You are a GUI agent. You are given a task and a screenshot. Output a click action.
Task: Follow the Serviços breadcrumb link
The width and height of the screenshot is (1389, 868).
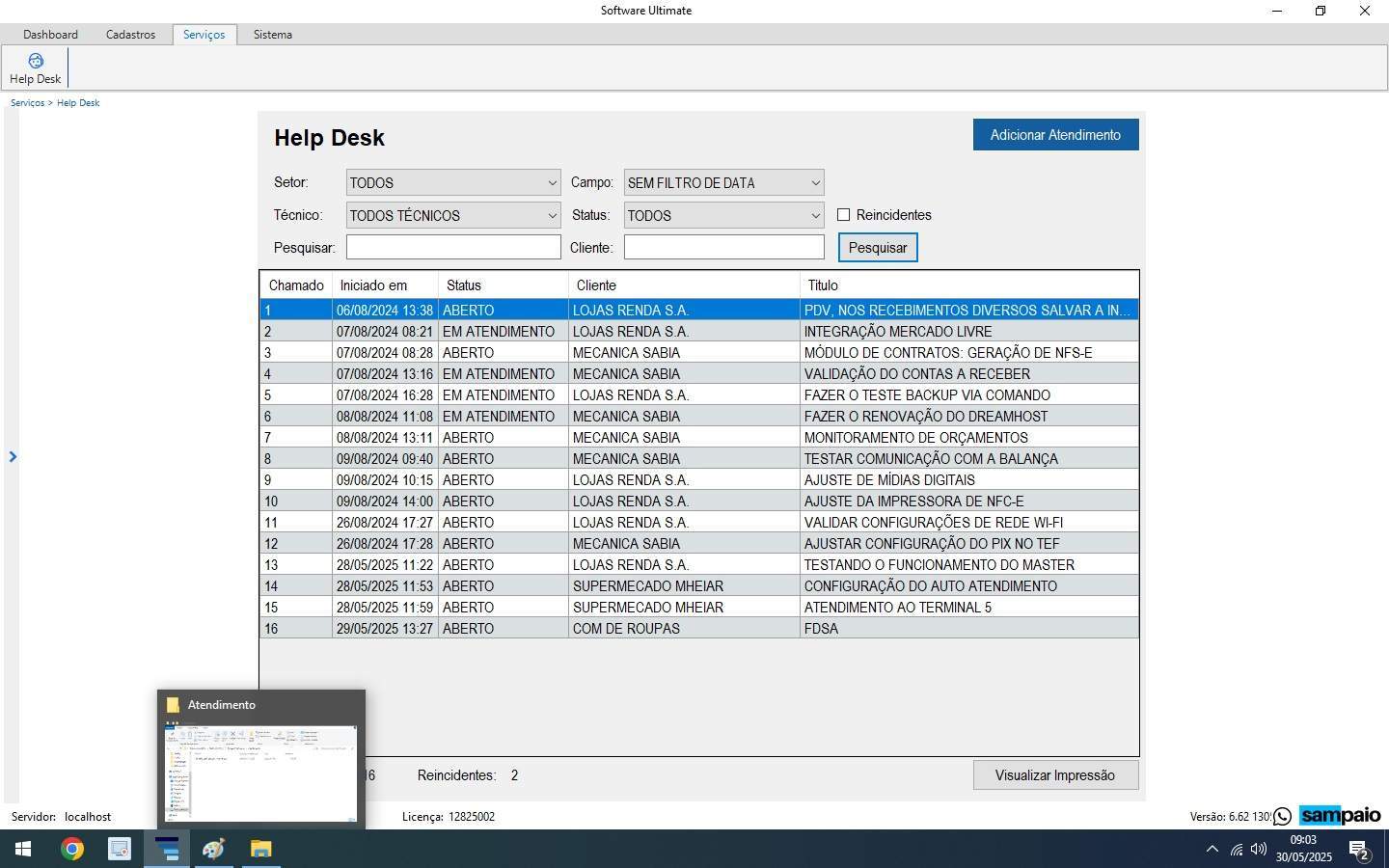[x=28, y=103]
